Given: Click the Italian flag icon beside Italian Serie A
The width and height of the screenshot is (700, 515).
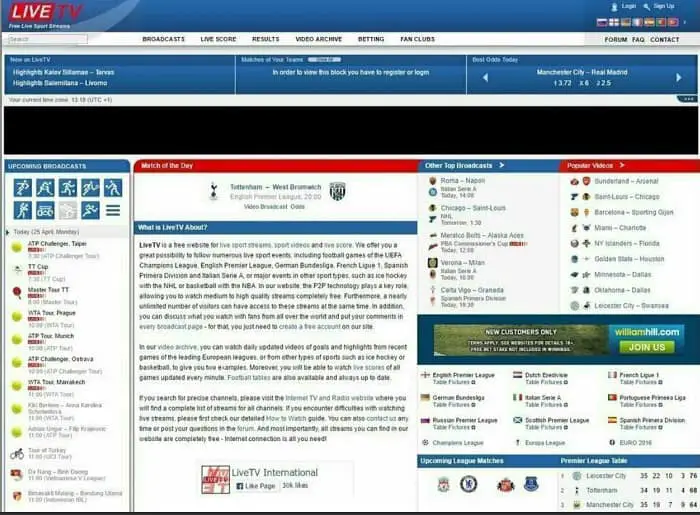Looking at the screenshot, I should point(517,397).
